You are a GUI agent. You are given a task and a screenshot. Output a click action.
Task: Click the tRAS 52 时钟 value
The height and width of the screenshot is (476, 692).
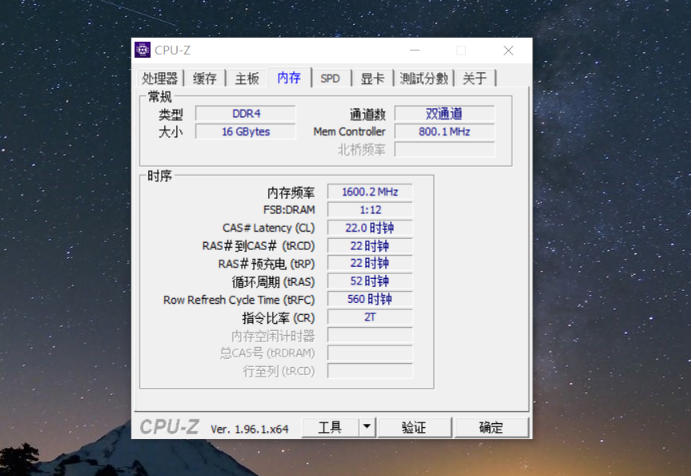(370, 281)
